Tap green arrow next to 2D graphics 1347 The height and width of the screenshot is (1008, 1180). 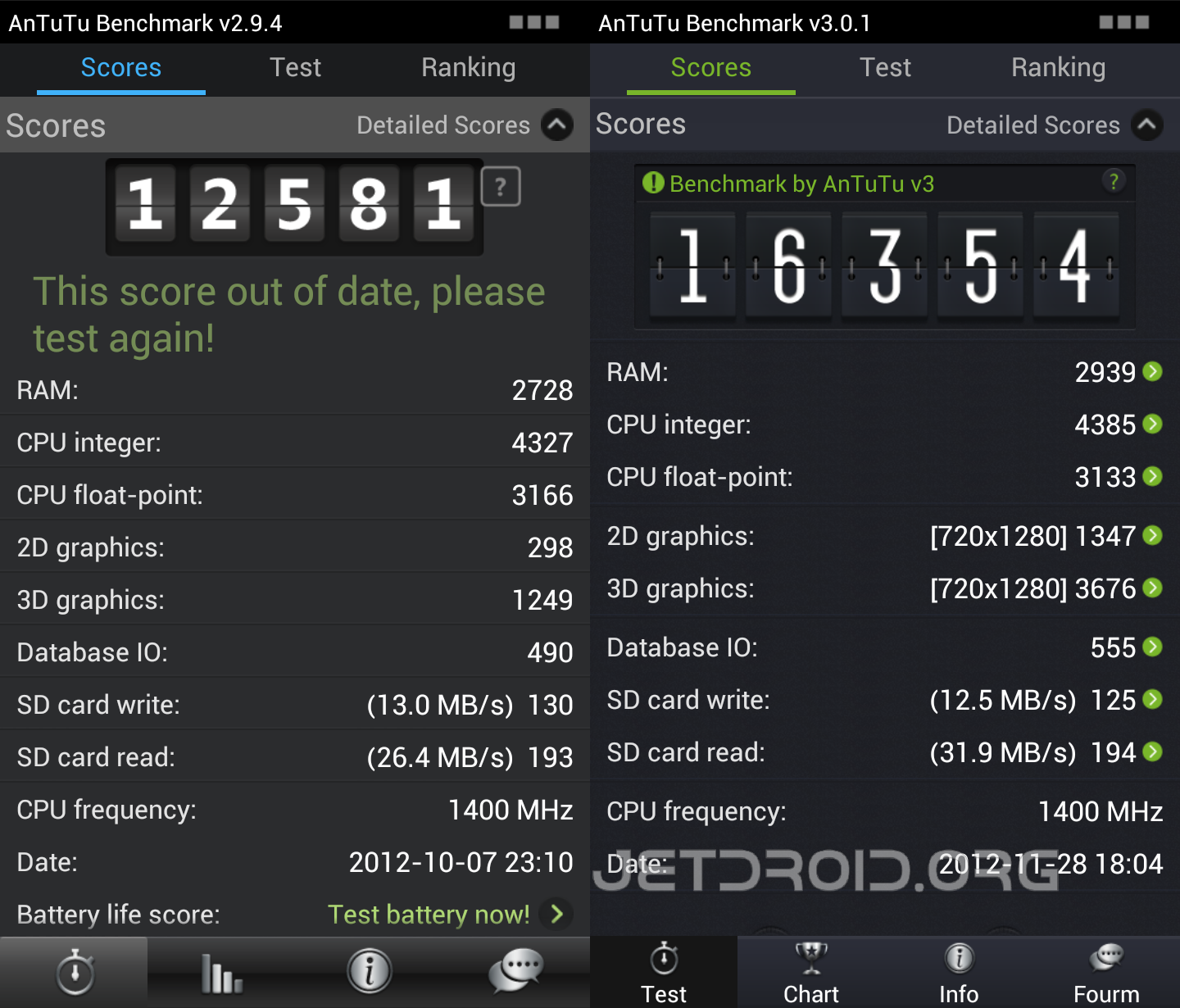tap(1152, 535)
